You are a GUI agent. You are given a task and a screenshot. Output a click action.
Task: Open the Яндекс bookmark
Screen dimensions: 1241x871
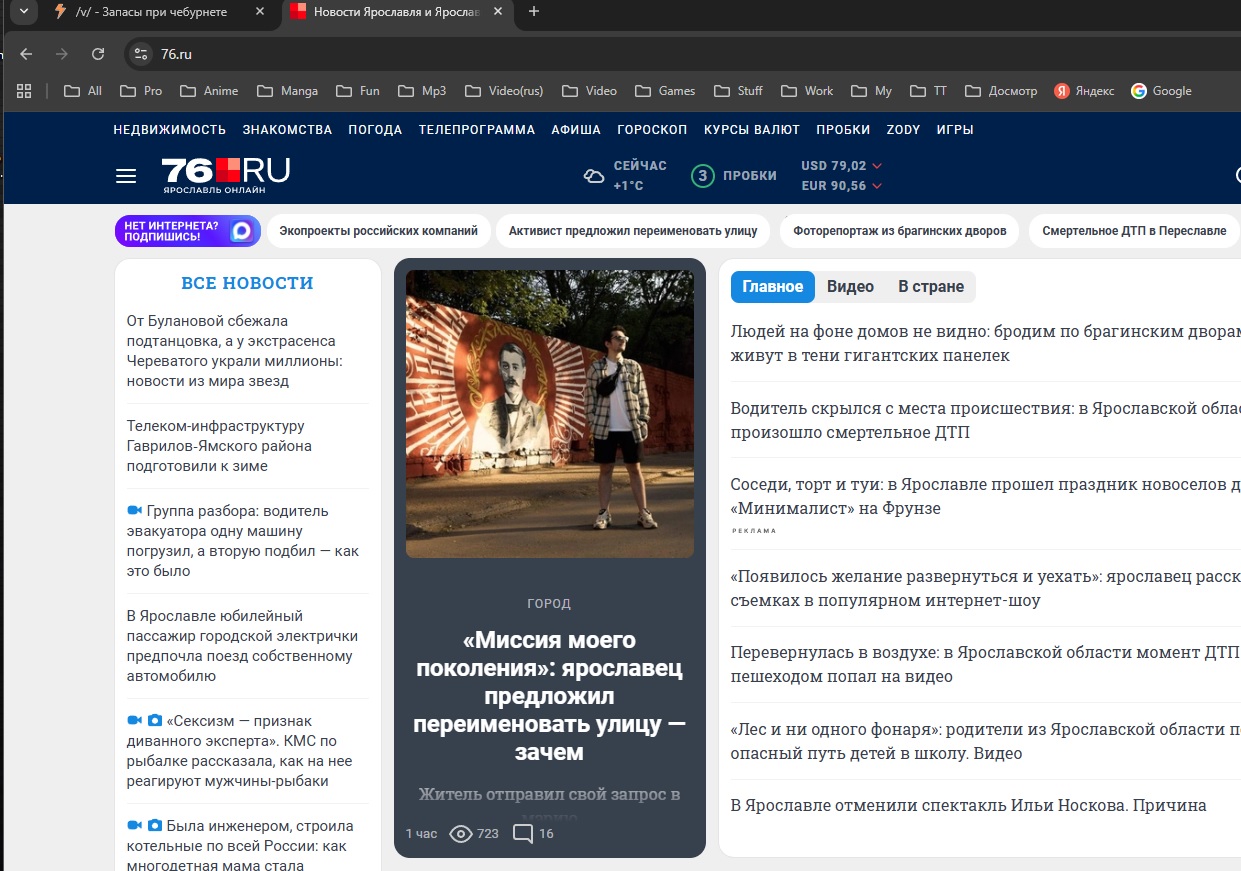click(1084, 91)
